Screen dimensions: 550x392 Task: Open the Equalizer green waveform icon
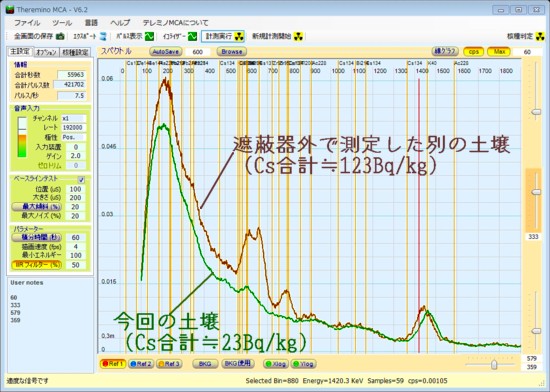[x=192, y=36]
